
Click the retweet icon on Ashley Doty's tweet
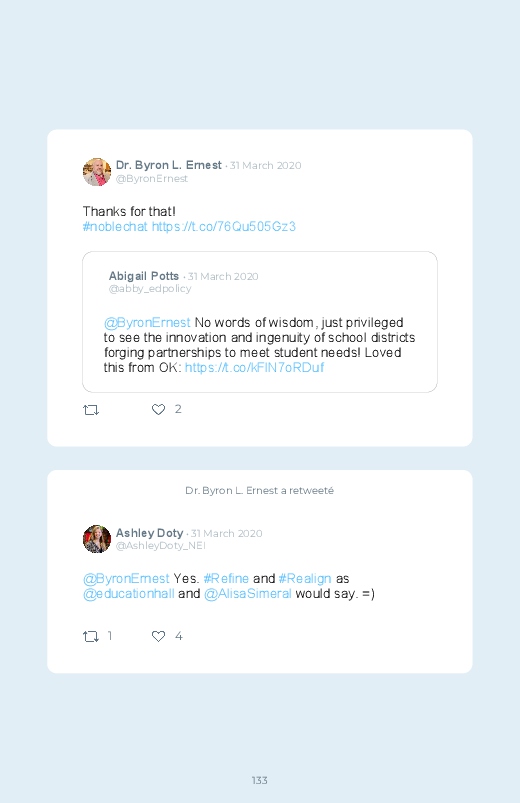pos(91,637)
